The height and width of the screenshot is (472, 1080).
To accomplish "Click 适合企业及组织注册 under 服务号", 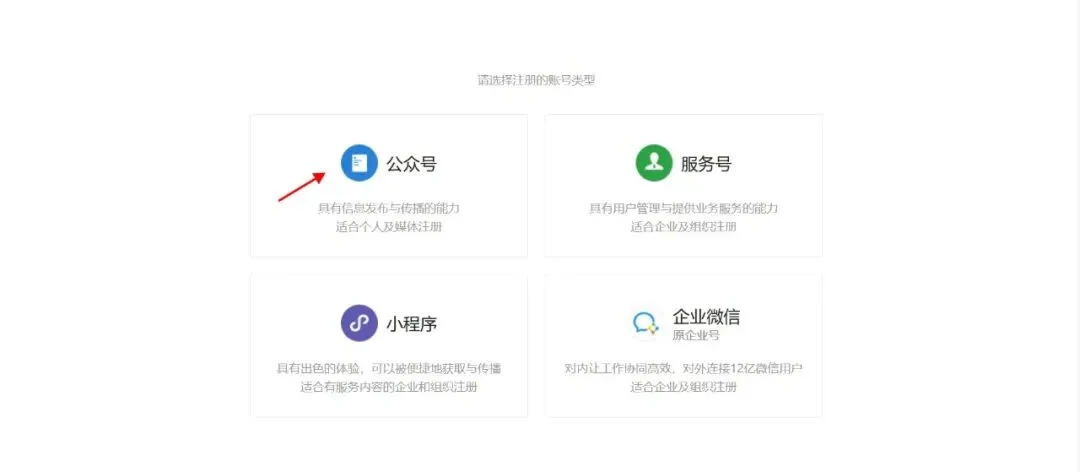I will (x=683, y=227).
